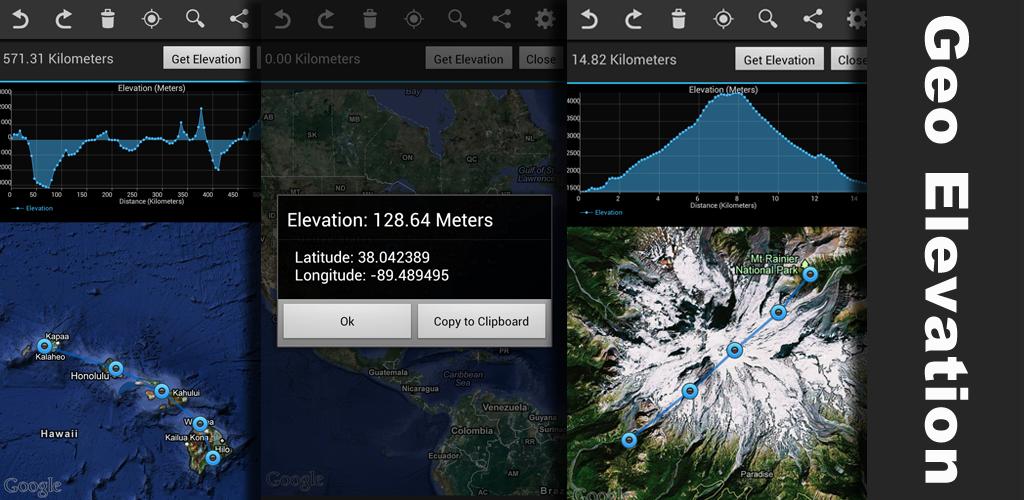Select the center summit waypoint on Rainier
This screenshot has height=500, width=1024.
735,351
